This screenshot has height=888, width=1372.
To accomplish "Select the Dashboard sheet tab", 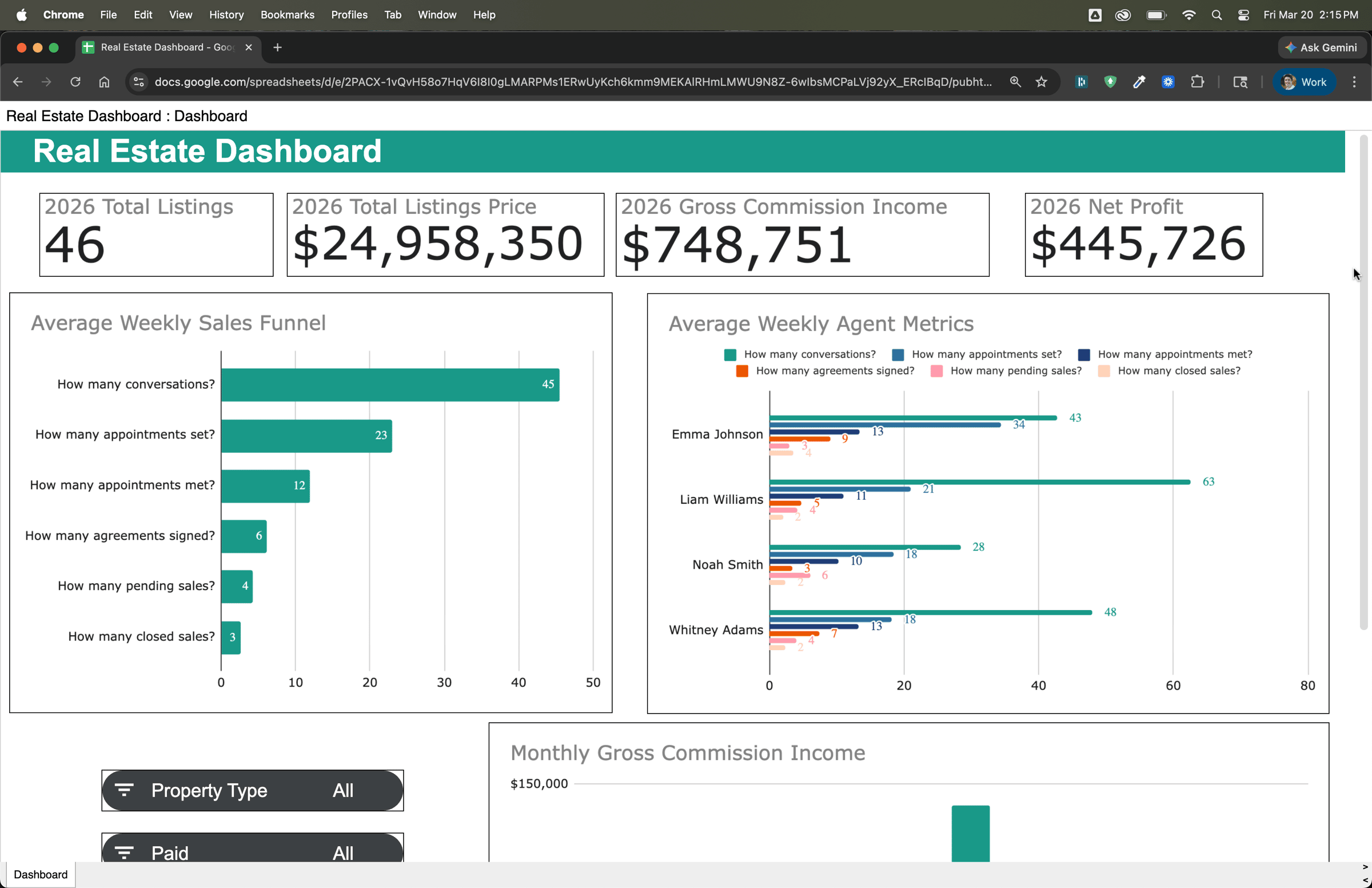I will (41, 874).
